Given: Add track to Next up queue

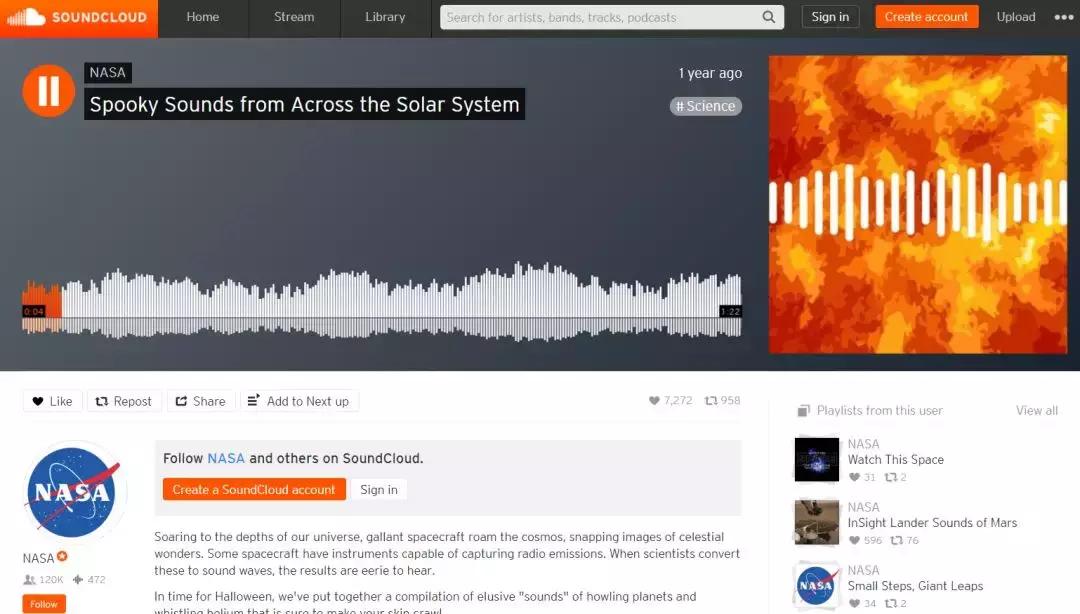Looking at the screenshot, I should pos(299,401).
